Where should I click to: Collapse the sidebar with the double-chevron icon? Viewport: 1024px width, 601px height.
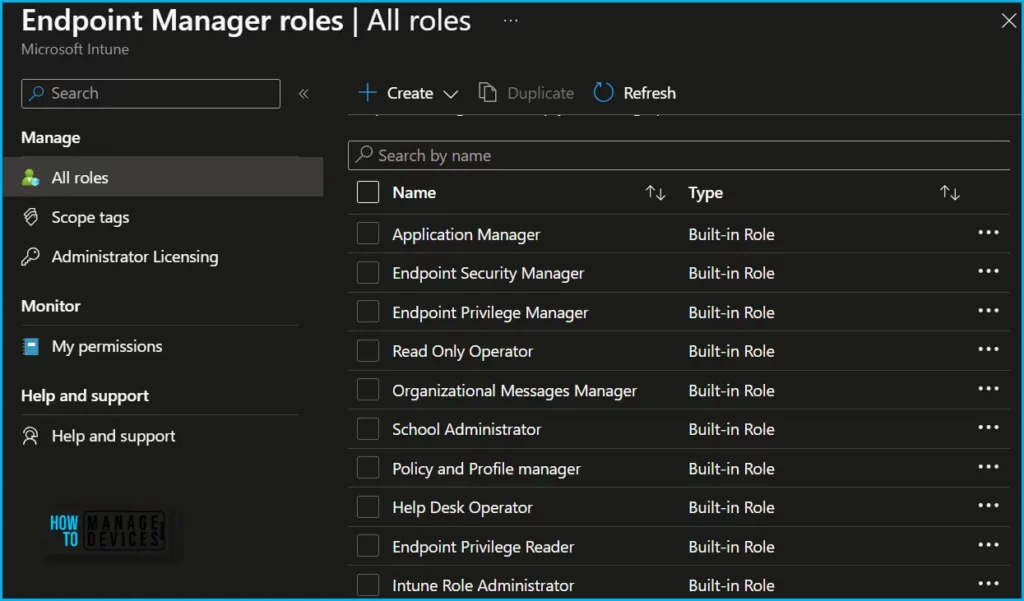point(304,93)
